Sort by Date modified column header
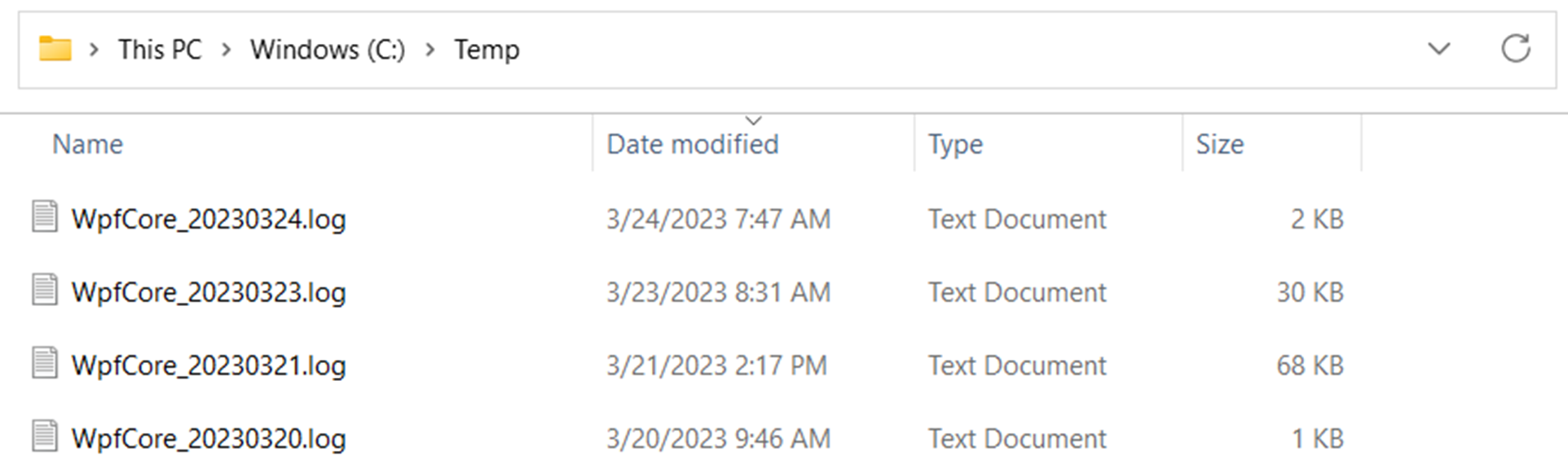Image resolution: width=1568 pixels, height=473 pixels. pyautogui.click(x=693, y=144)
